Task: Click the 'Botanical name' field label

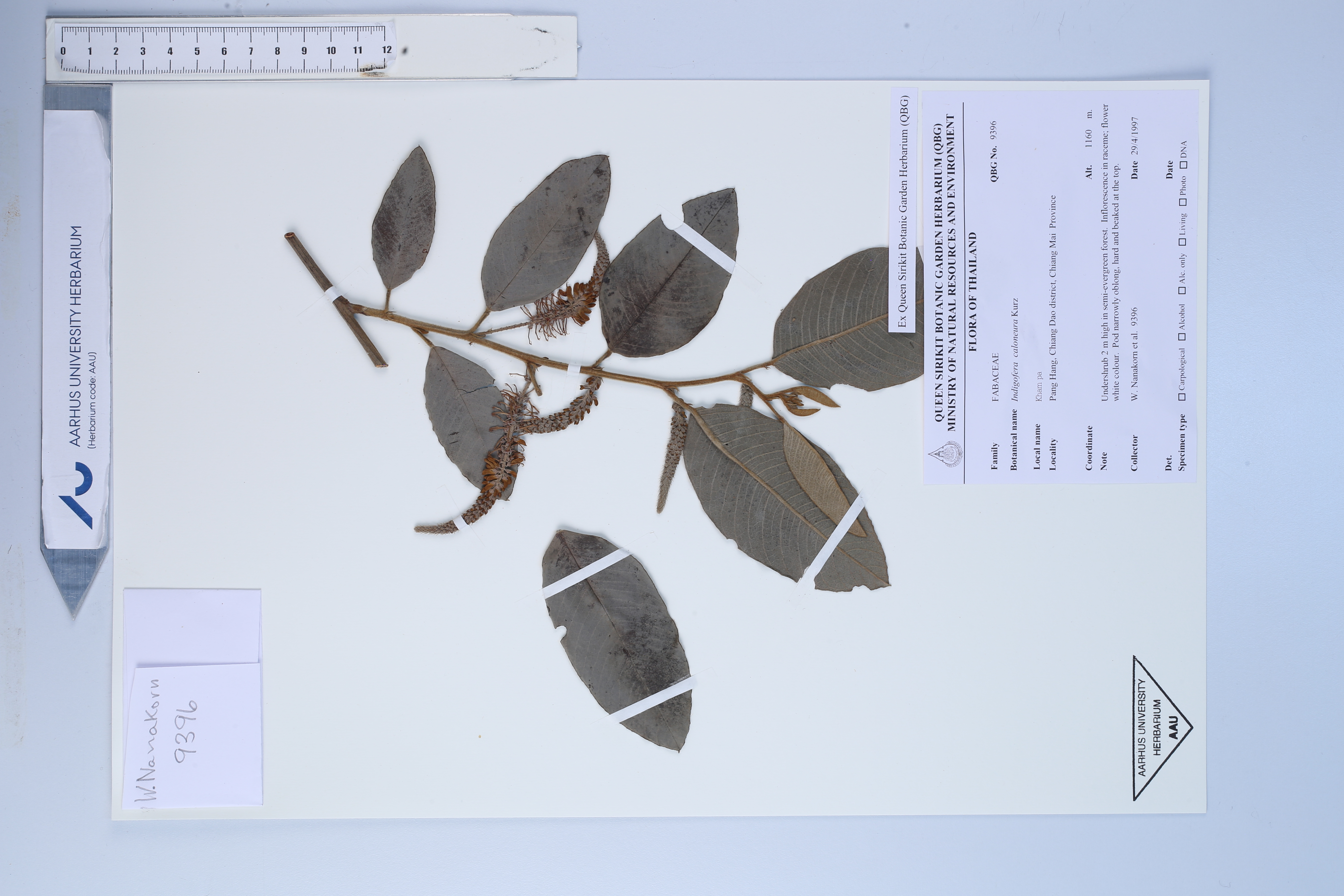Action: pyautogui.click(x=1014, y=439)
